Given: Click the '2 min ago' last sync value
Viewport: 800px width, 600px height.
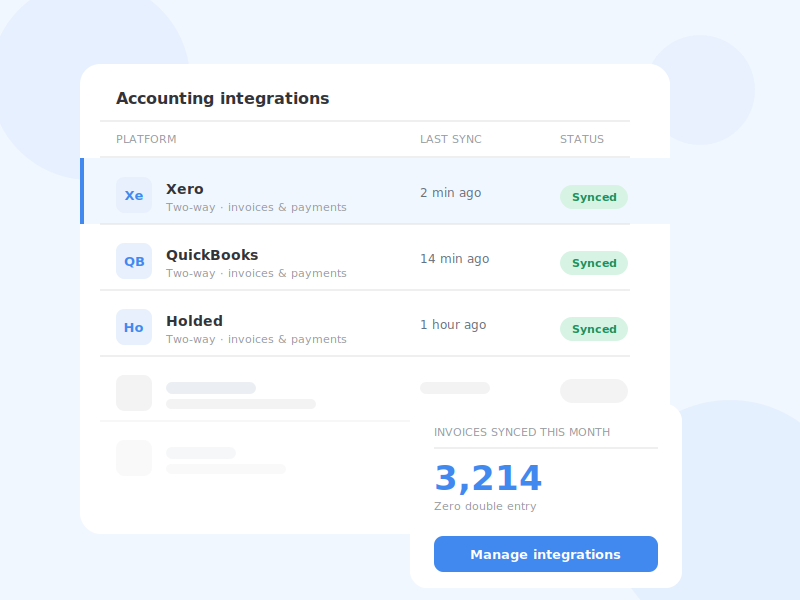Looking at the screenshot, I should click(x=451, y=193).
